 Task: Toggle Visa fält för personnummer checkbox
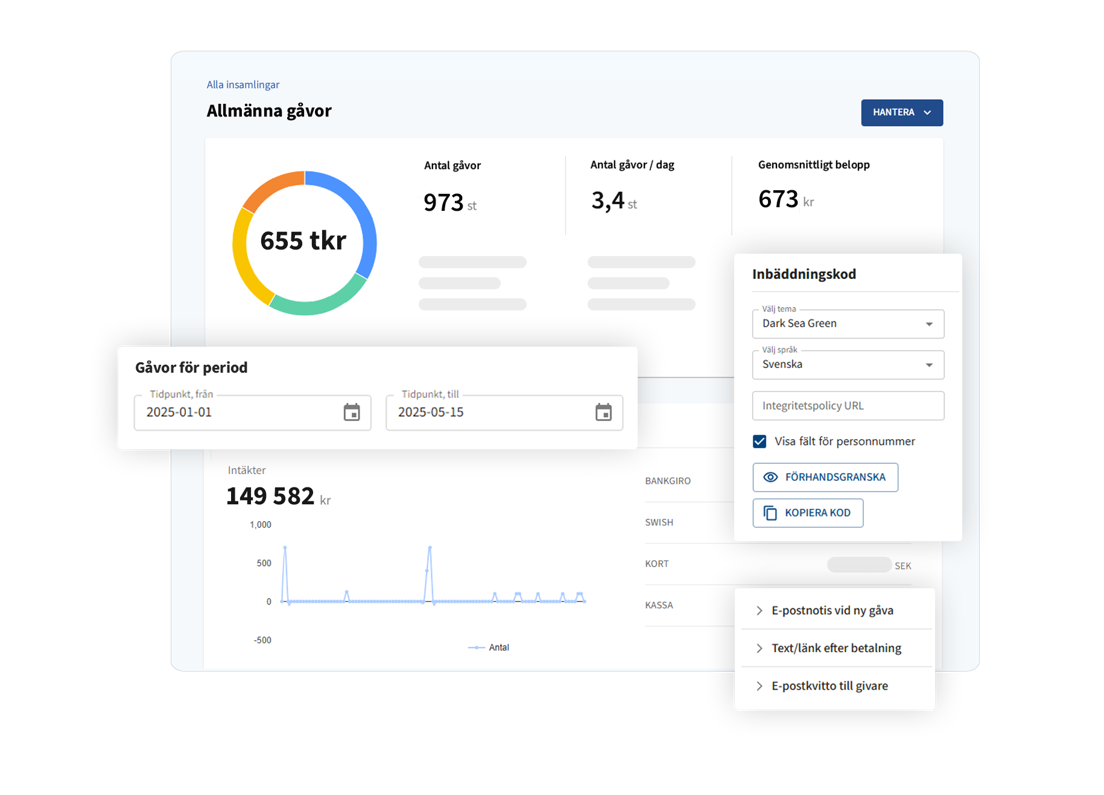760,441
